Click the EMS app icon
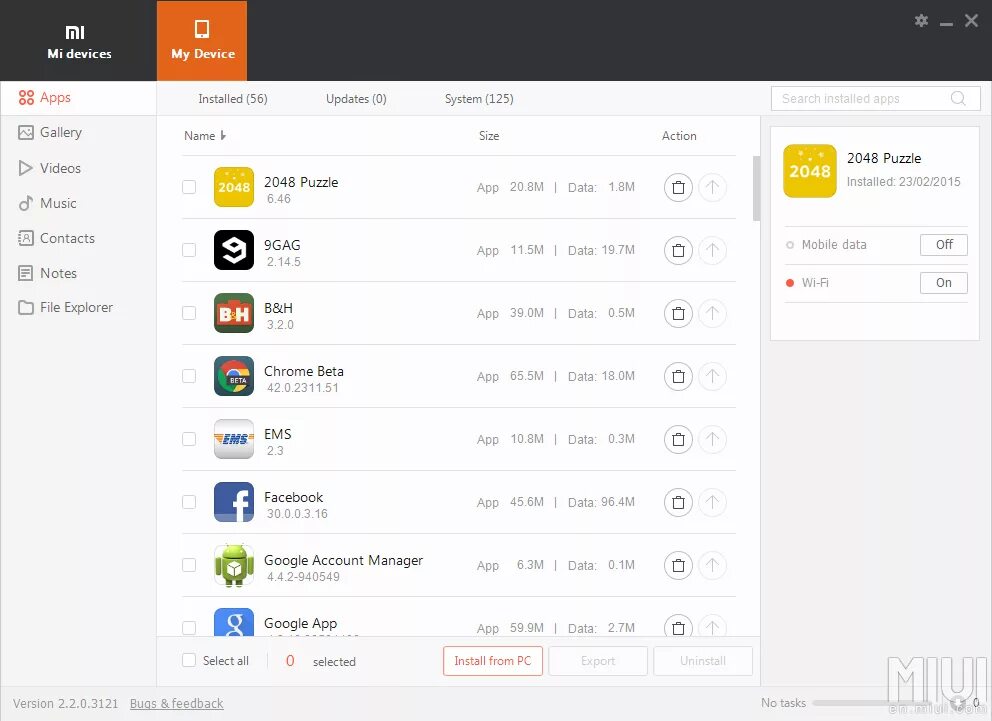Image resolution: width=992 pixels, height=721 pixels. (234, 439)
